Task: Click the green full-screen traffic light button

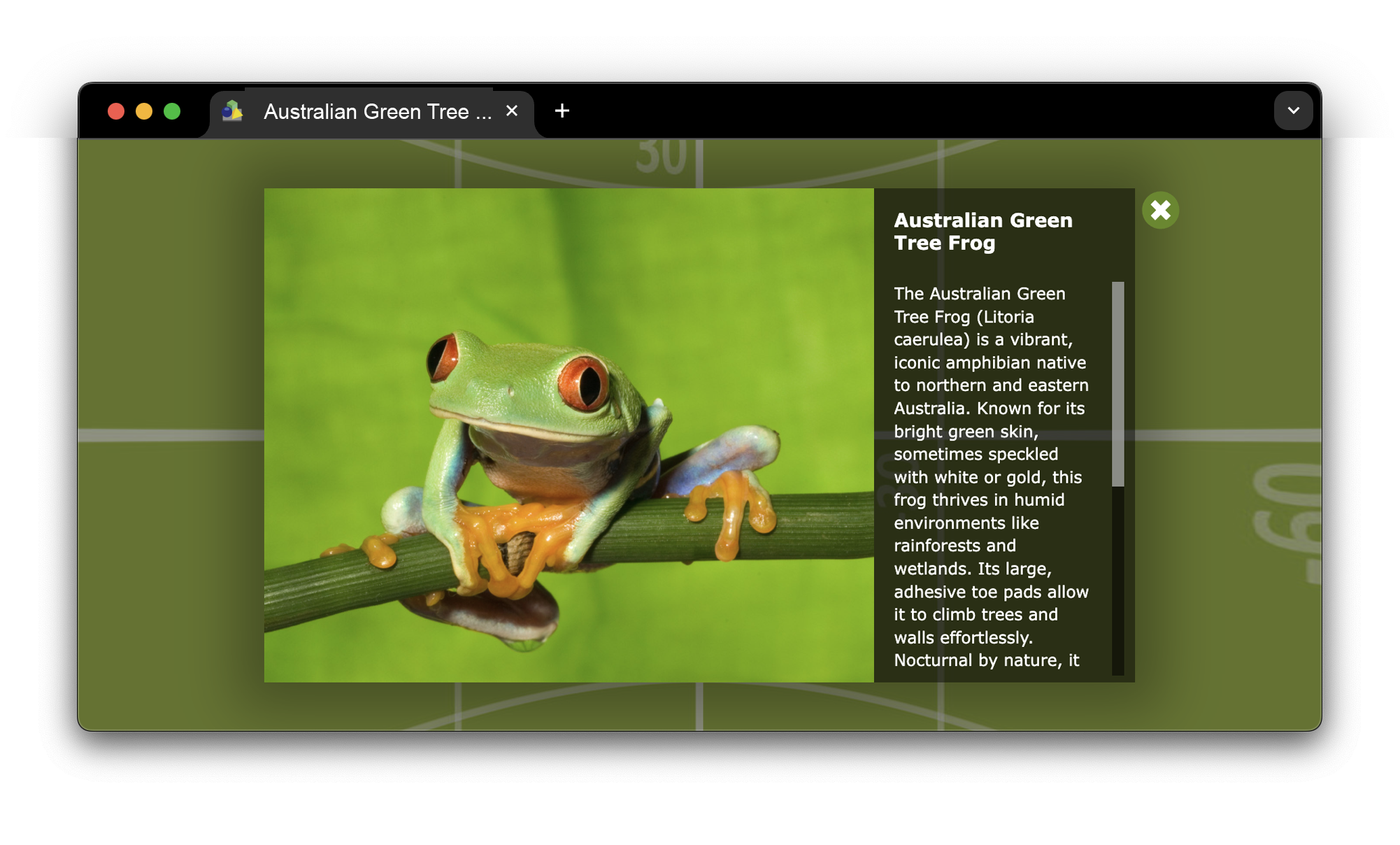Action: (171, 111)
